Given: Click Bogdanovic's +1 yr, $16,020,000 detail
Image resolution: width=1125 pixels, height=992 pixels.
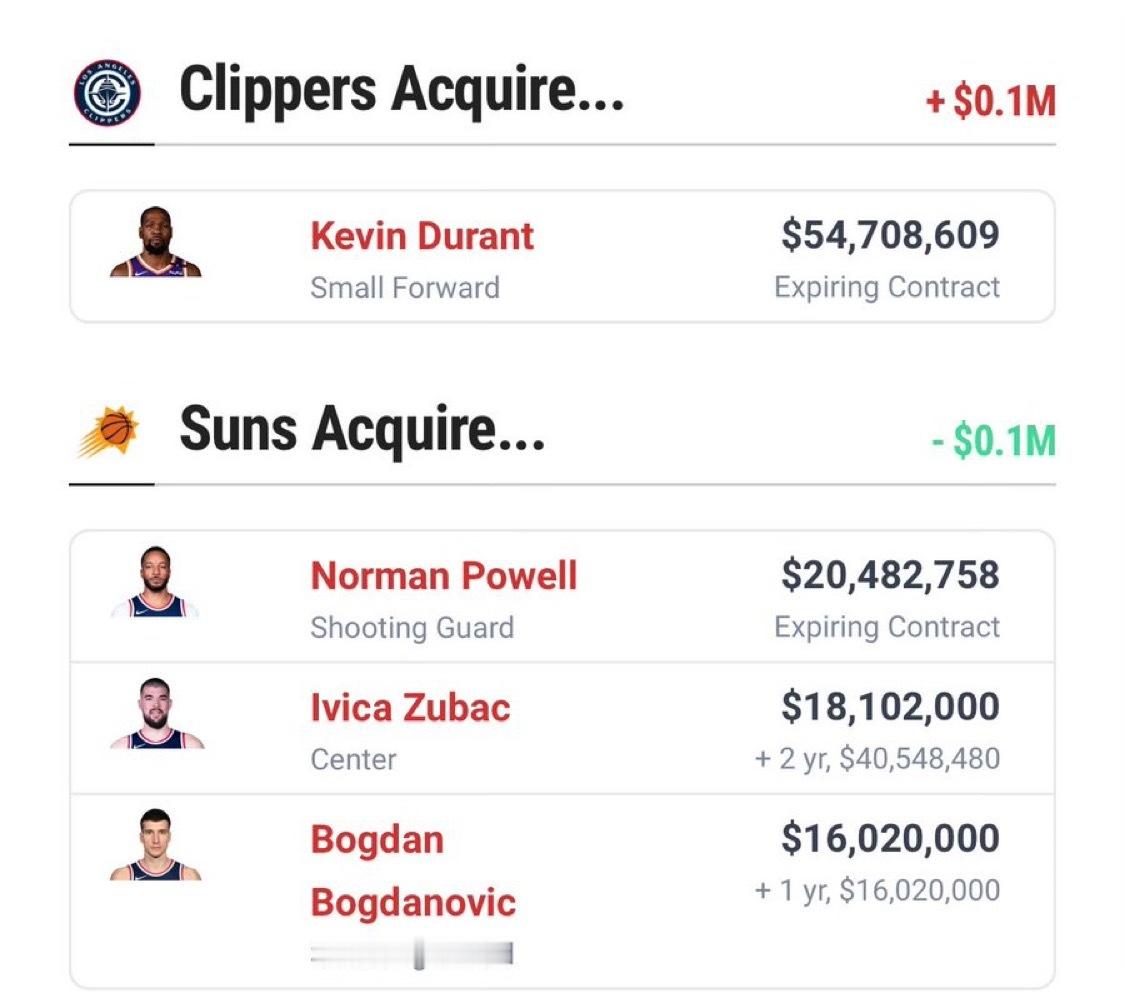Looking at the screenshot, I should pos(877,890).
